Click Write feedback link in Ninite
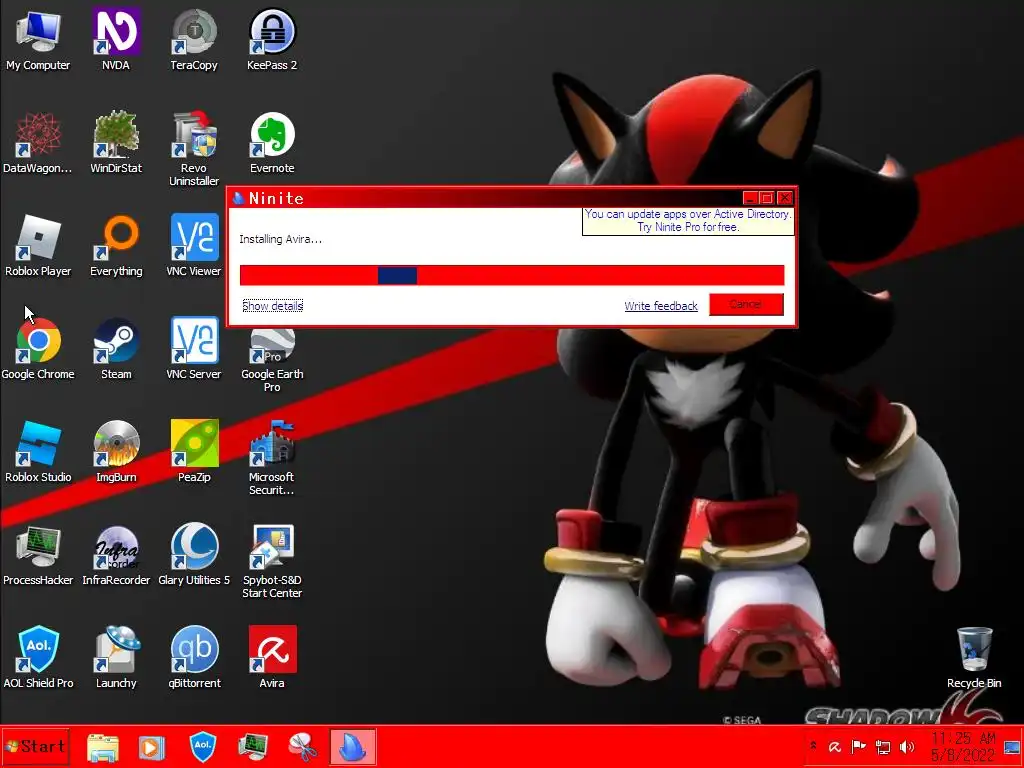Screen dimensions: 1024x768 pyautogui.click(x=661, y=306)
